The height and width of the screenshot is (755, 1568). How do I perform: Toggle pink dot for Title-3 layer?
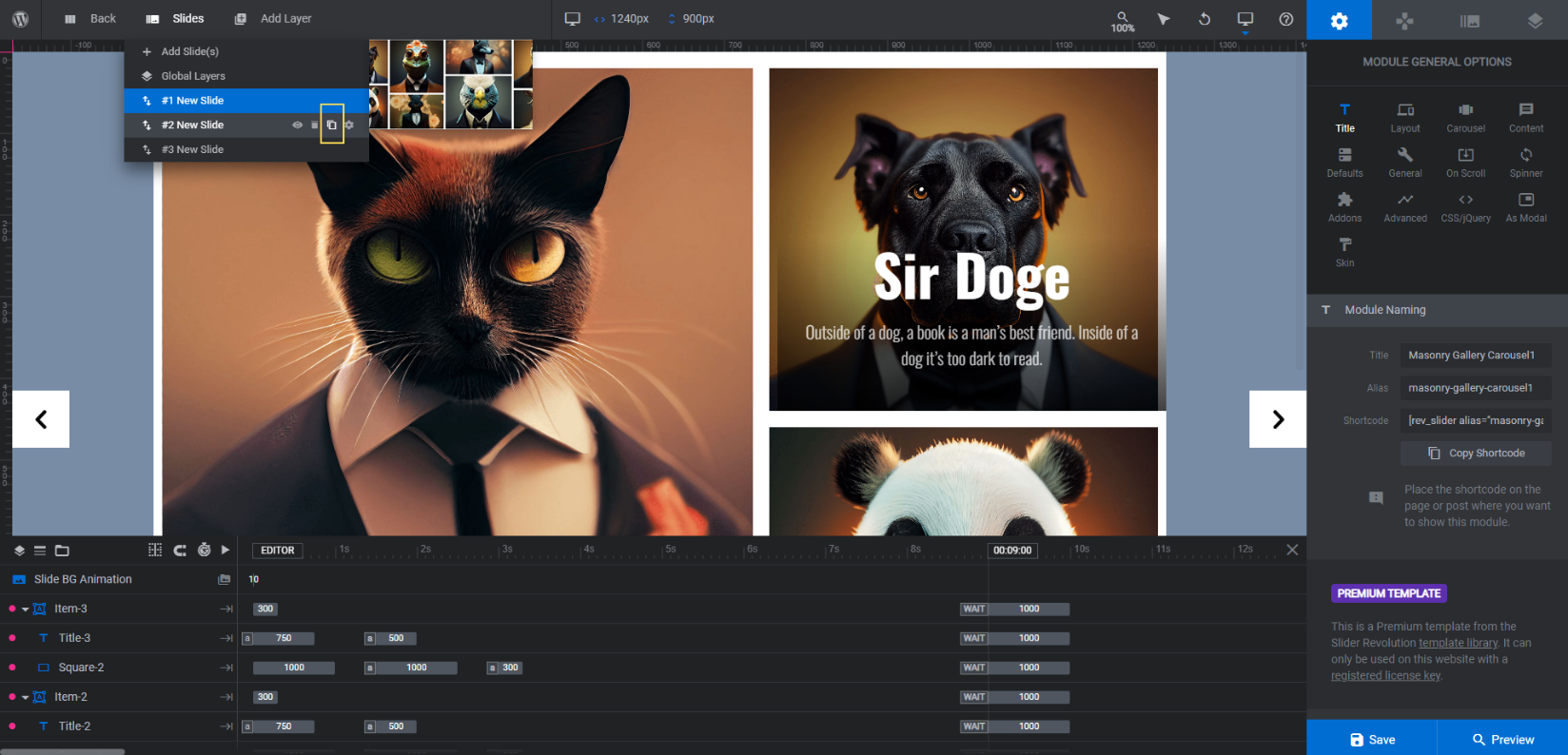(11, 638)
